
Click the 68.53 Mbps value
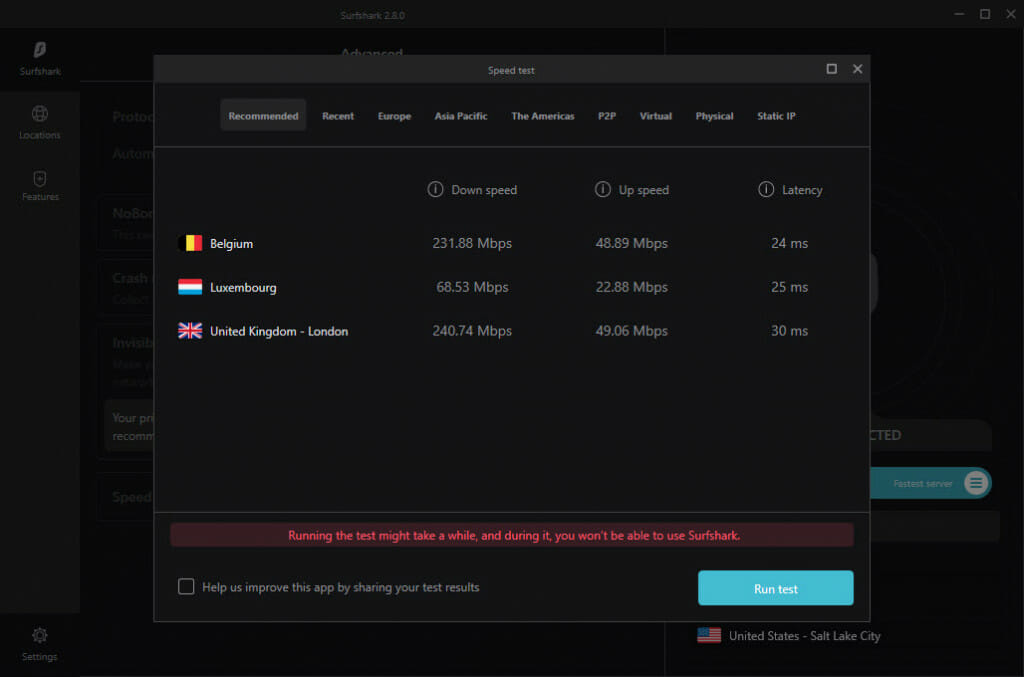472,287
